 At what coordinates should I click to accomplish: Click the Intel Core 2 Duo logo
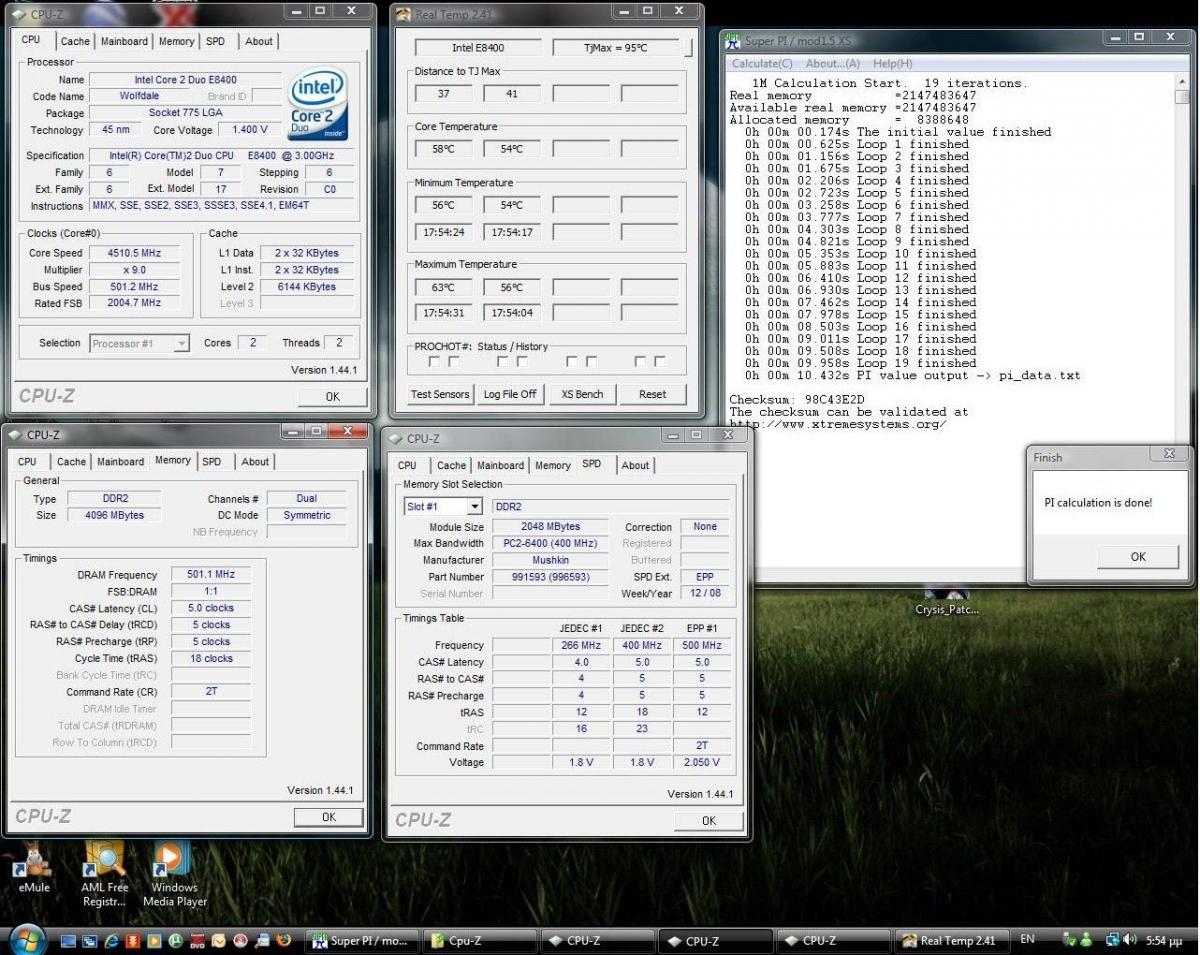(x=318, y=105)
